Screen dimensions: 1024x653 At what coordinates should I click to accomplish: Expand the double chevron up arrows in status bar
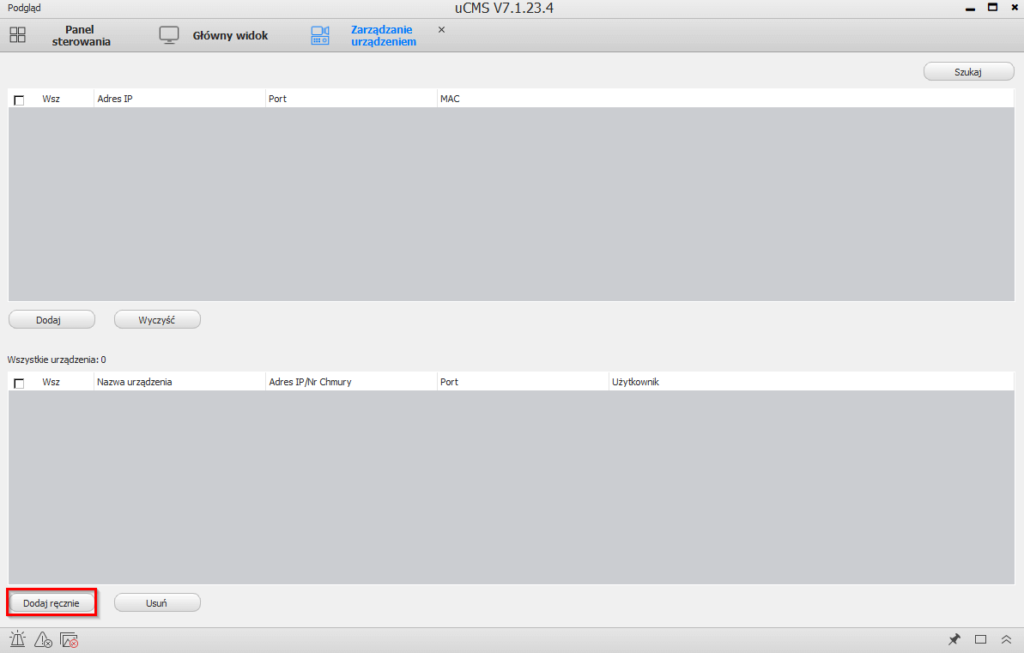[x=1006, y=640]
